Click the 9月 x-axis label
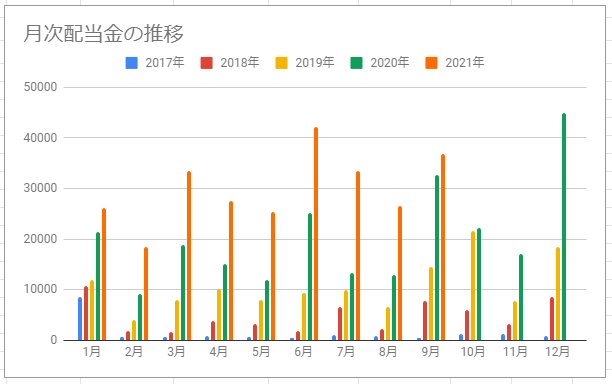Image resolution: width=612 pixels, height=384 pixels. pos(430,352)
